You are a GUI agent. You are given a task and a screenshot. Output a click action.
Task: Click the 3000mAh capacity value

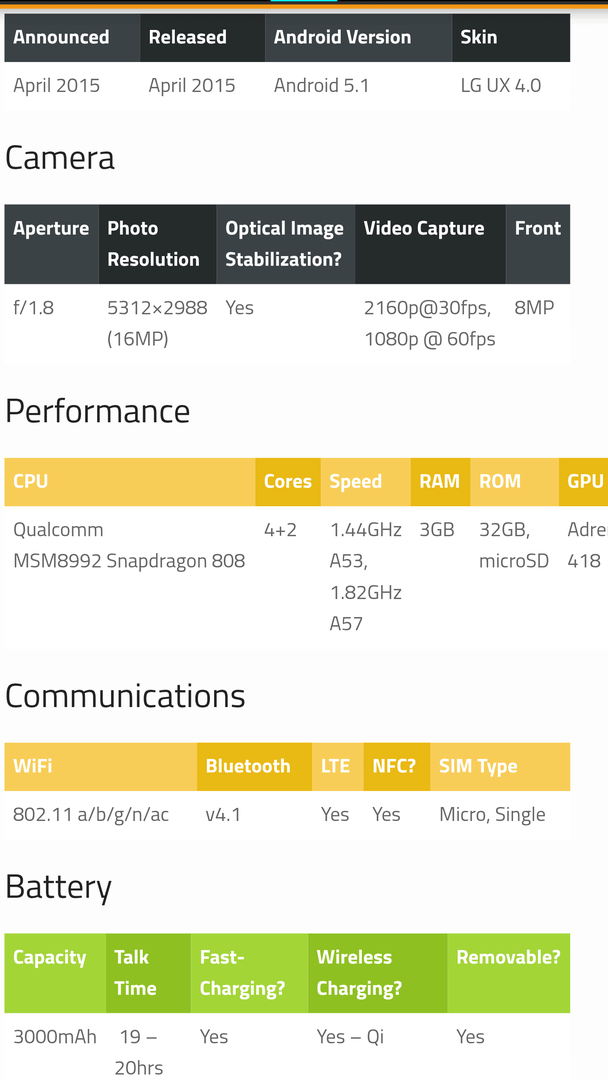click(x=55, y=1037)
